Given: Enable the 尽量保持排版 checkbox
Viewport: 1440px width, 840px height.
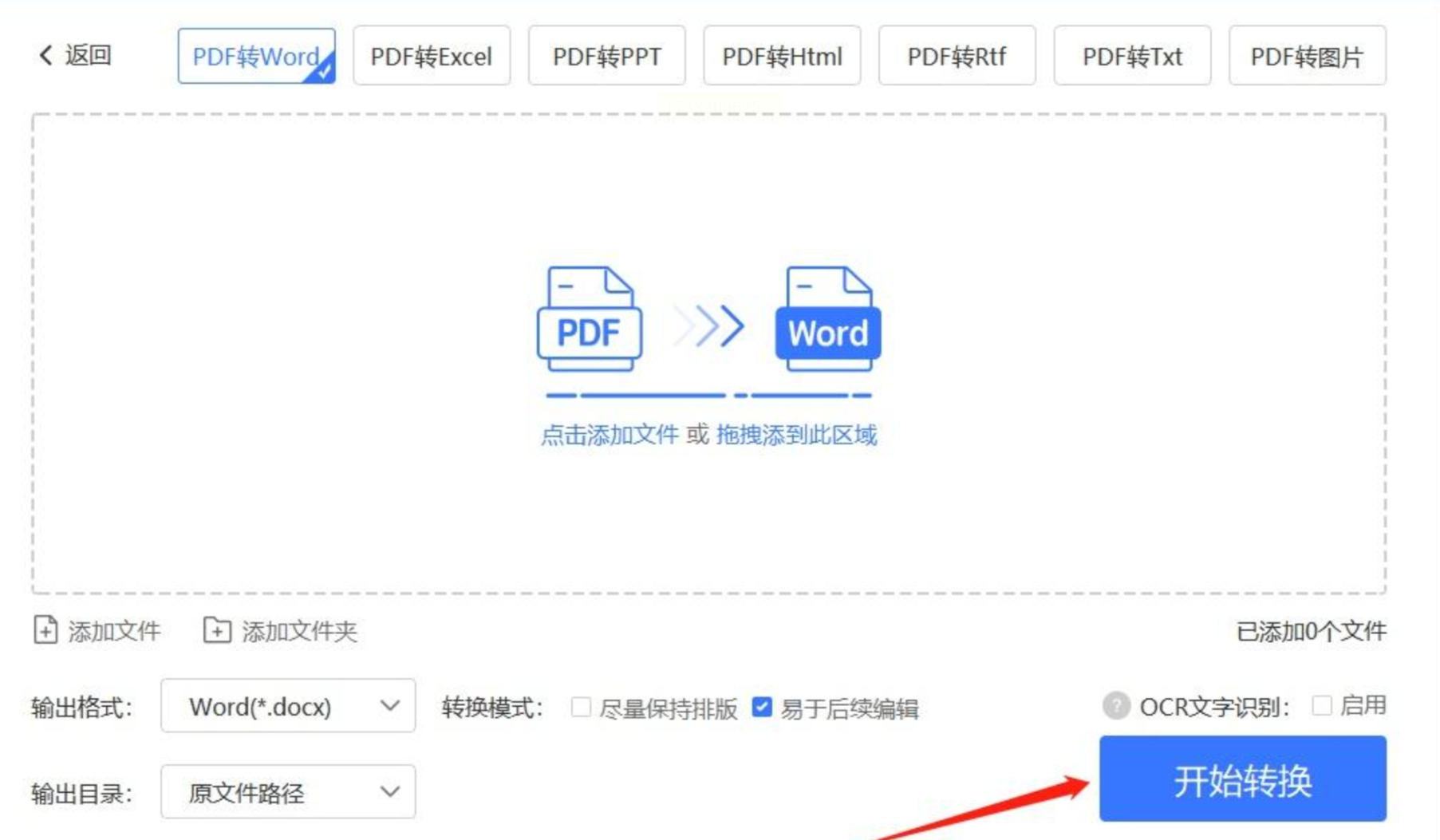Looking at the screenshot, I should [581, 707].
